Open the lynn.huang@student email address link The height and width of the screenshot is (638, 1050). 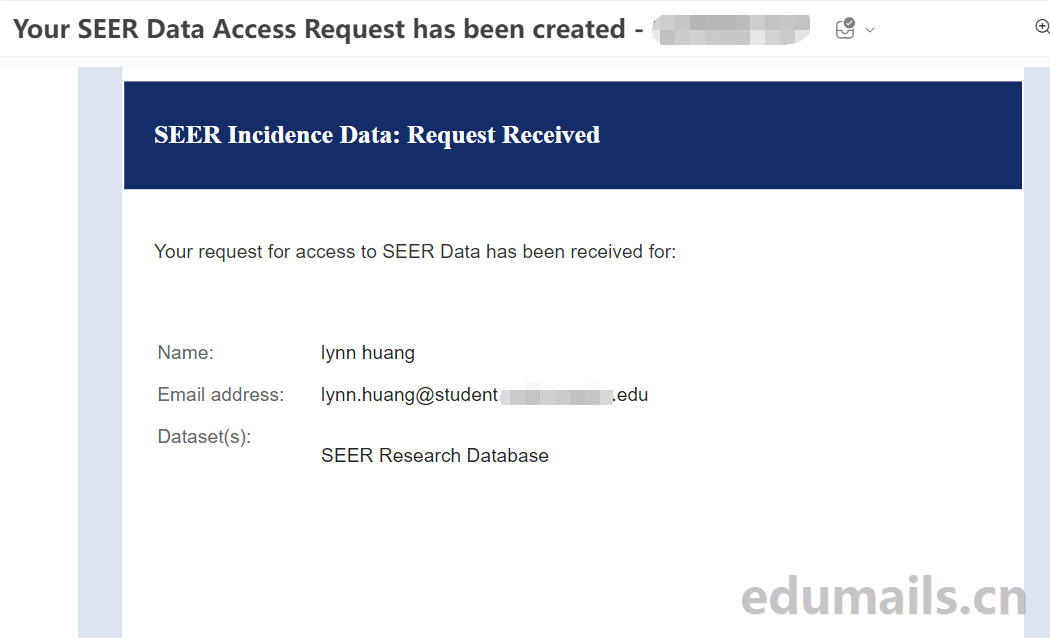pyautogui.click(x=409, y=395)
